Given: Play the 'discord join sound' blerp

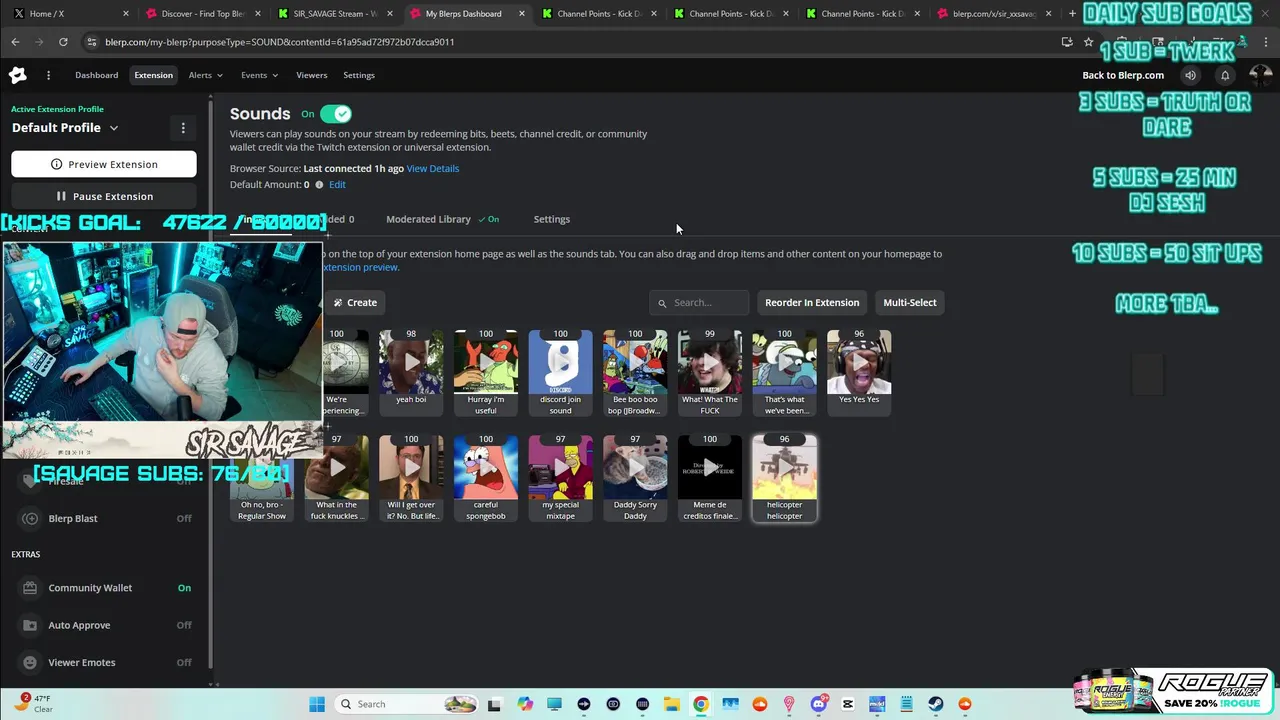Looking at the screenshot, I should pos(560,361).
